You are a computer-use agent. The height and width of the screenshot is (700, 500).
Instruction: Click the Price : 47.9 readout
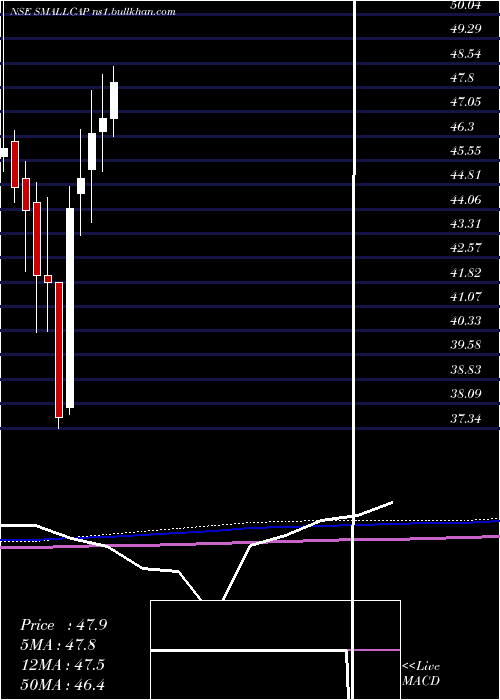(63, 625)
